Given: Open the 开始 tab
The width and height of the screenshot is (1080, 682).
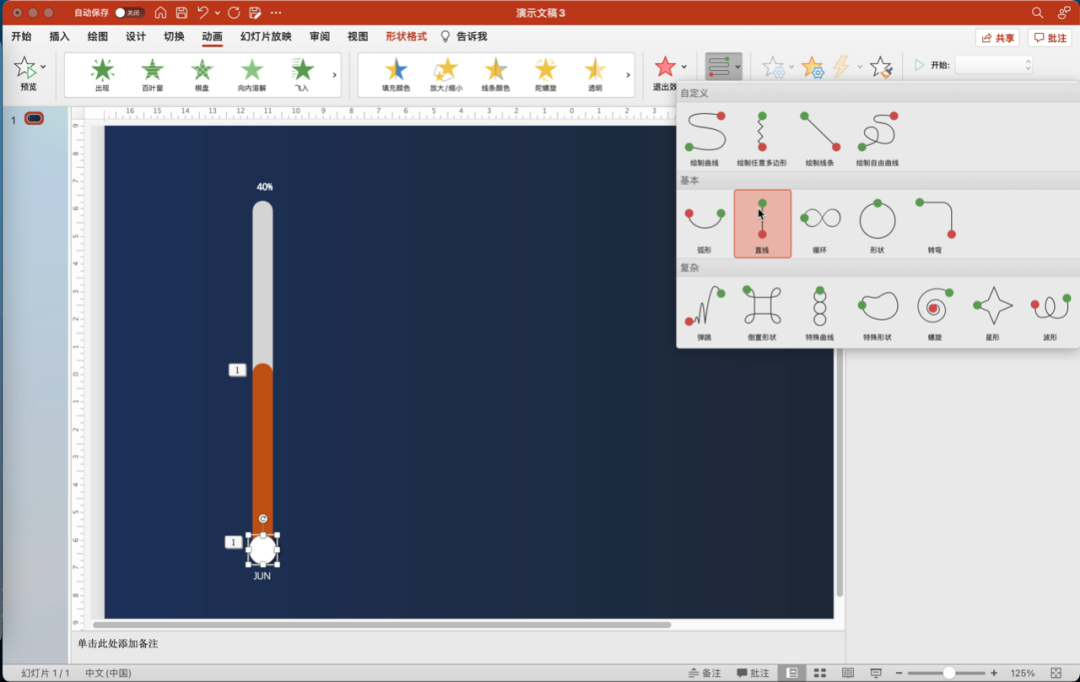Looking at the screenshot, I should point(21,37).
